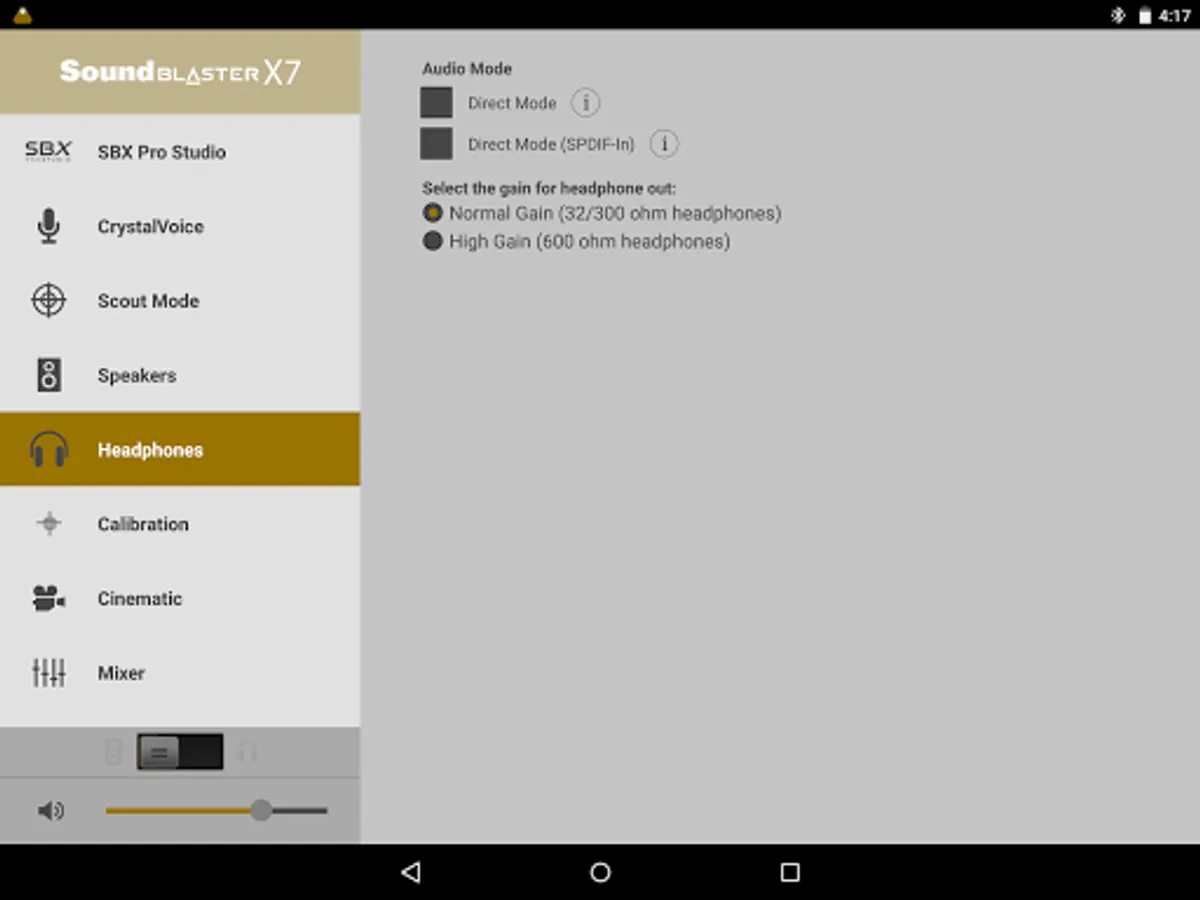Click the Sound Blaster X7 logo header
Viewport: 1200px width, 900px height.
(x=180, y=72)
